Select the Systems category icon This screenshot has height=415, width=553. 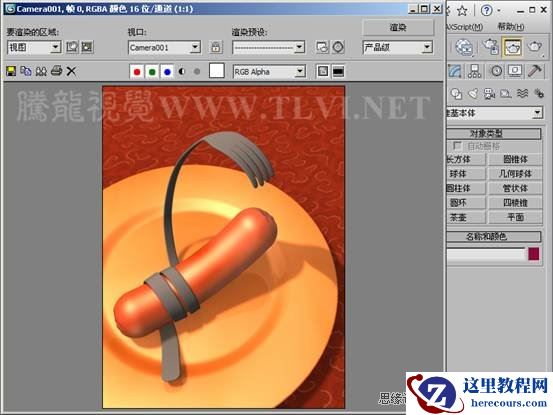(x=539, y=94)
